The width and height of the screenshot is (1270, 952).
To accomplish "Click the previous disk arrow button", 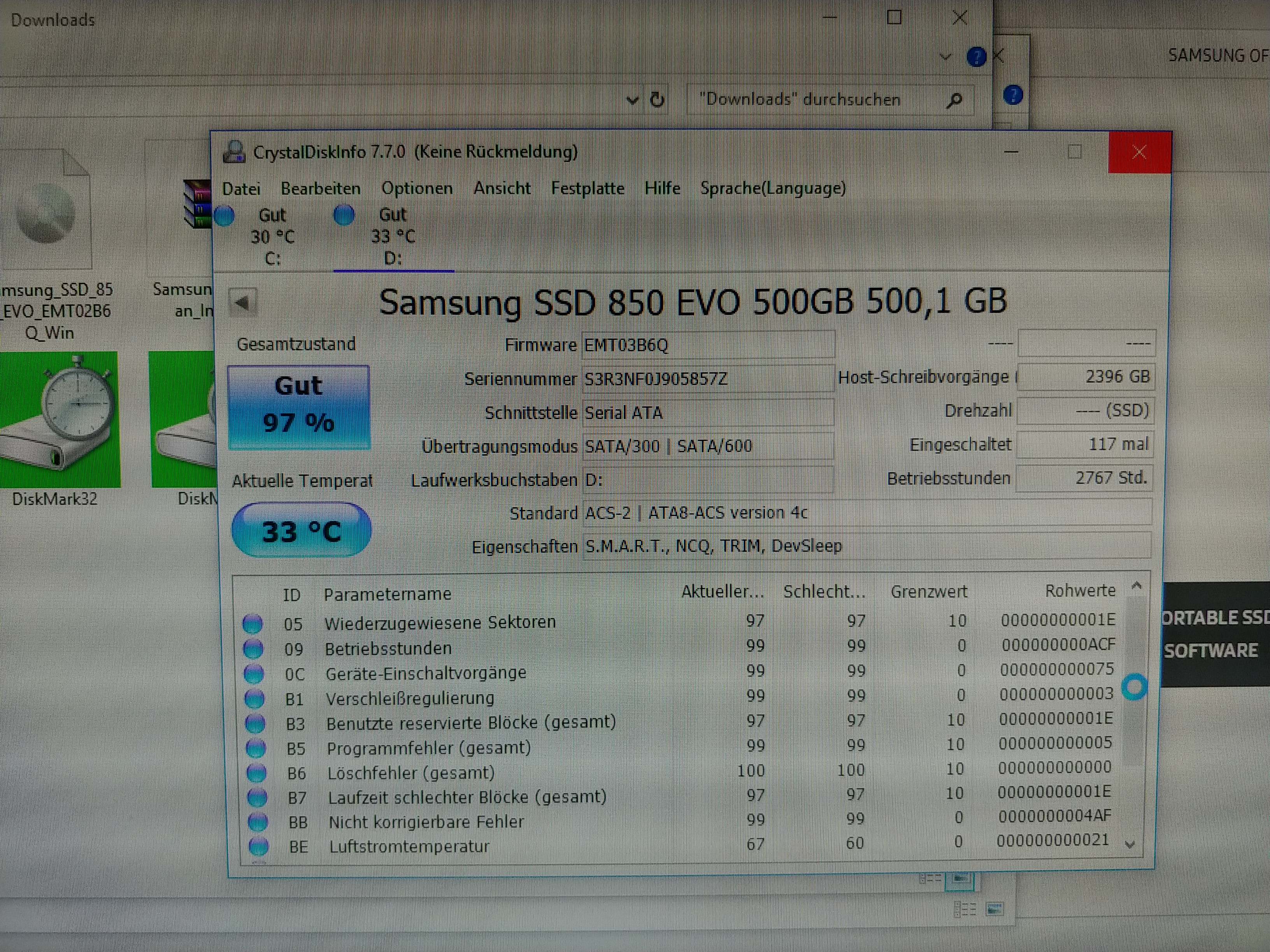I will coord(242,303).
